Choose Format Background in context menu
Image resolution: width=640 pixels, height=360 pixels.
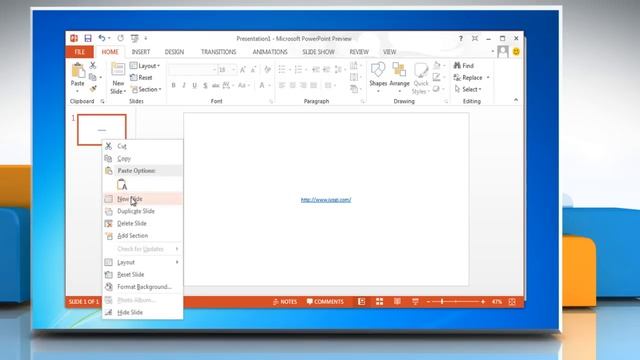pos(142,287)
